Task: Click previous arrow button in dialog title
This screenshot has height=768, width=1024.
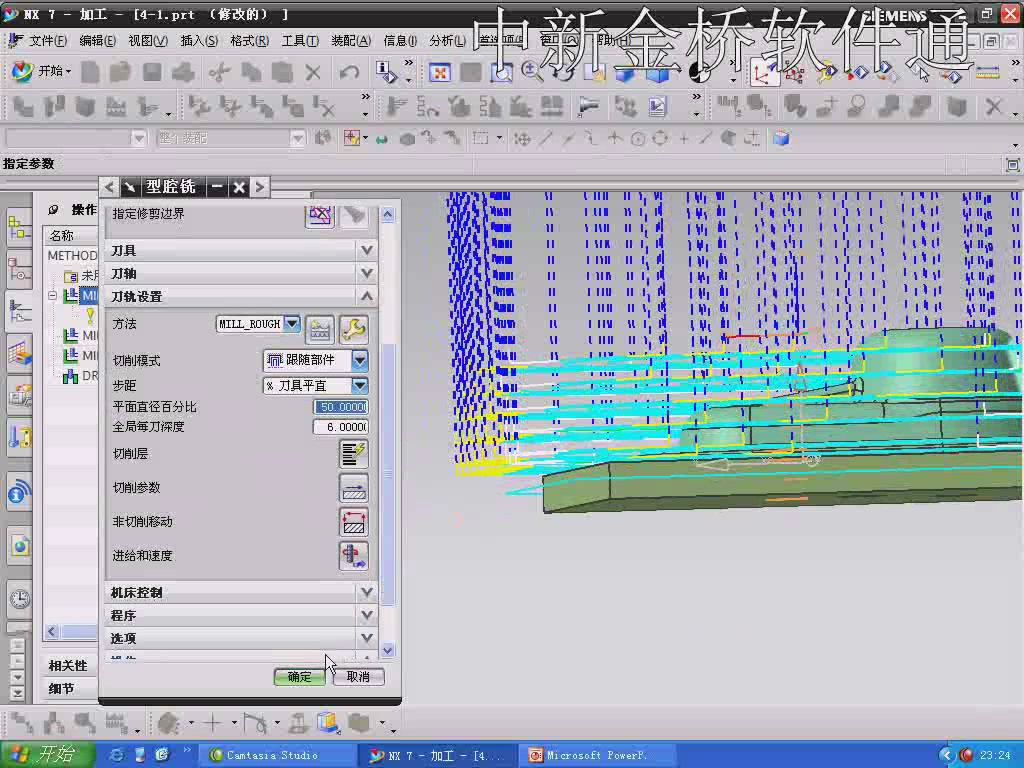Action: tap(109, 187)
